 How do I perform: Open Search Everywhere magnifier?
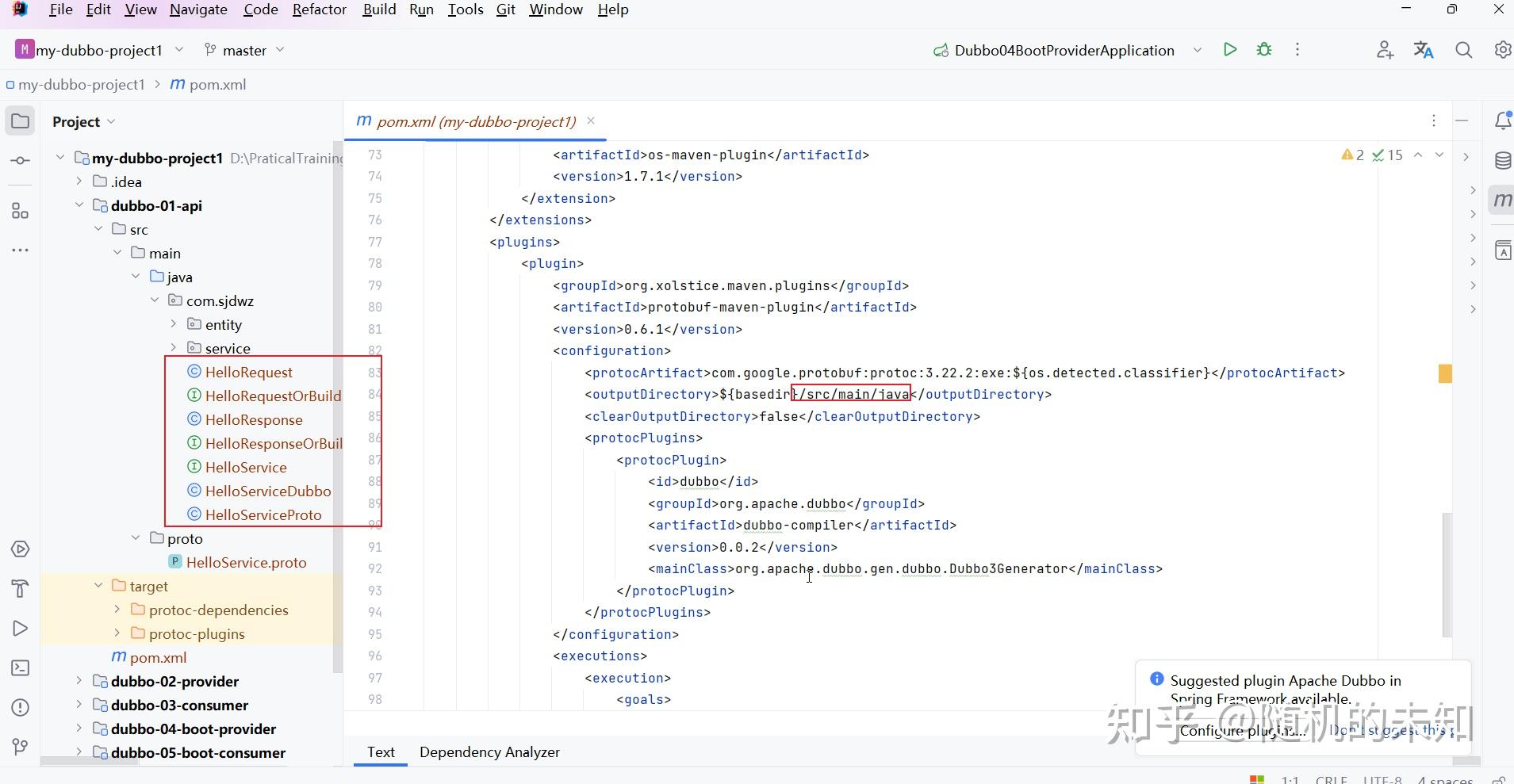(1463, 49)
